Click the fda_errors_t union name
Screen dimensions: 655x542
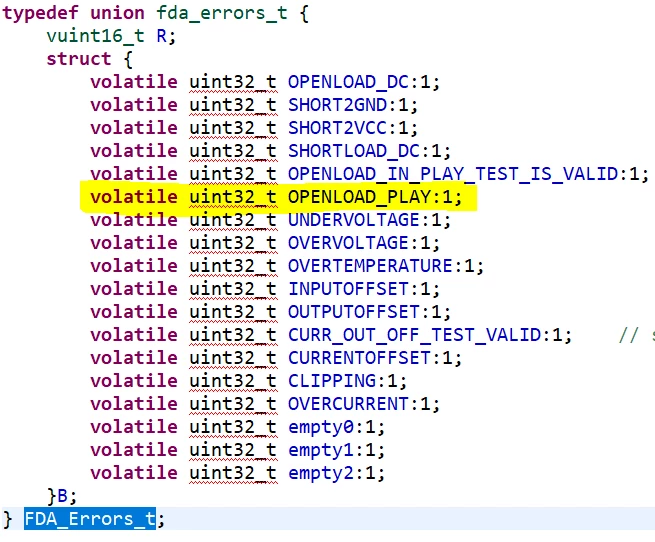(222, 13)
